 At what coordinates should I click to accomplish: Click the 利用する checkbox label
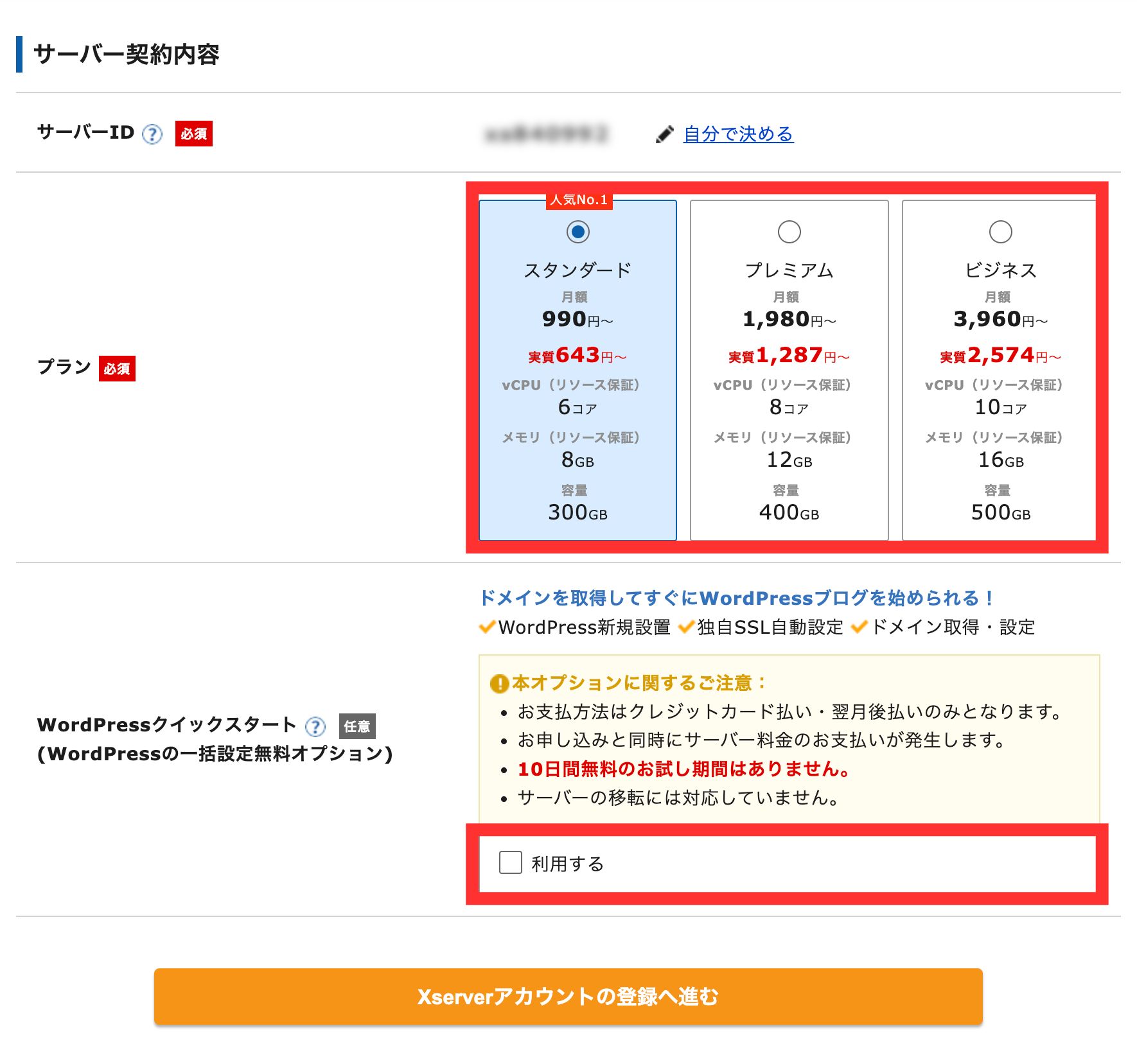click(x=567, y=864)
